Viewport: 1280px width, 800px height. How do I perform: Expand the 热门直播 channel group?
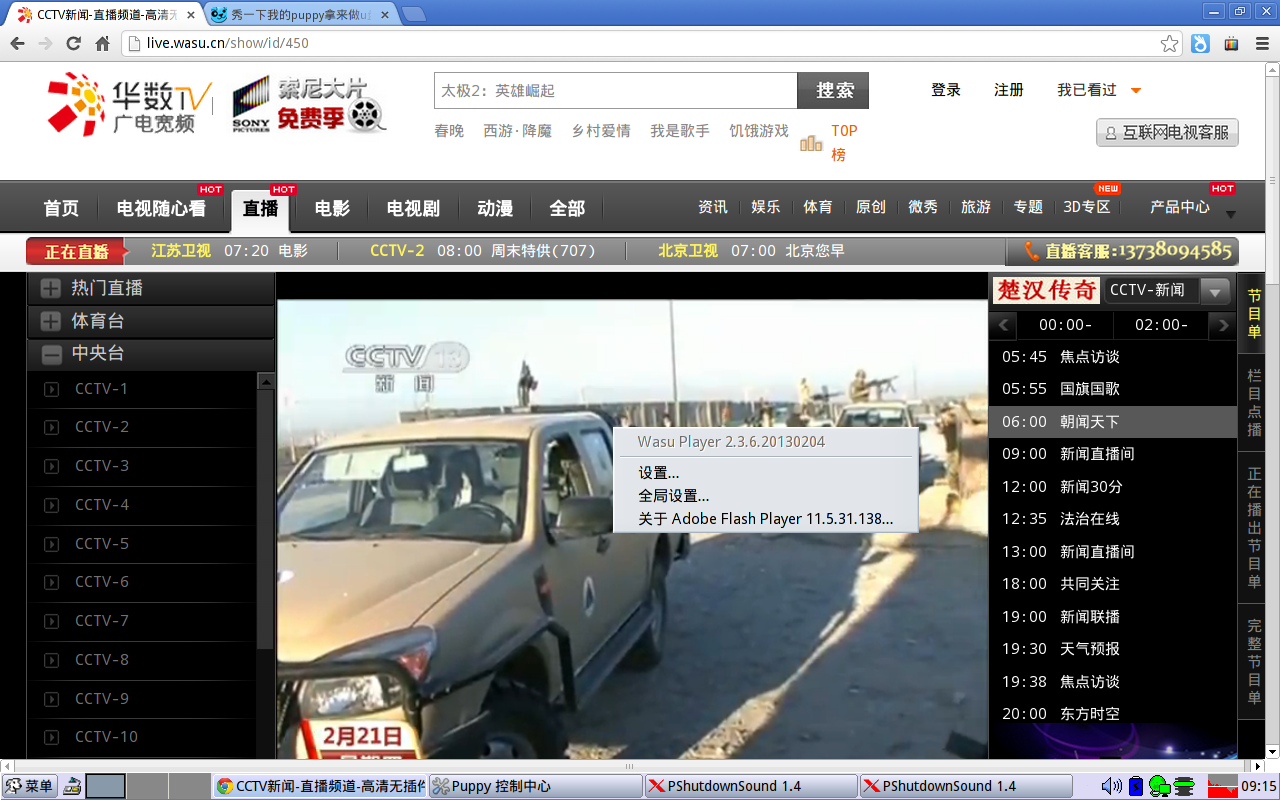[x=50, y=289]
